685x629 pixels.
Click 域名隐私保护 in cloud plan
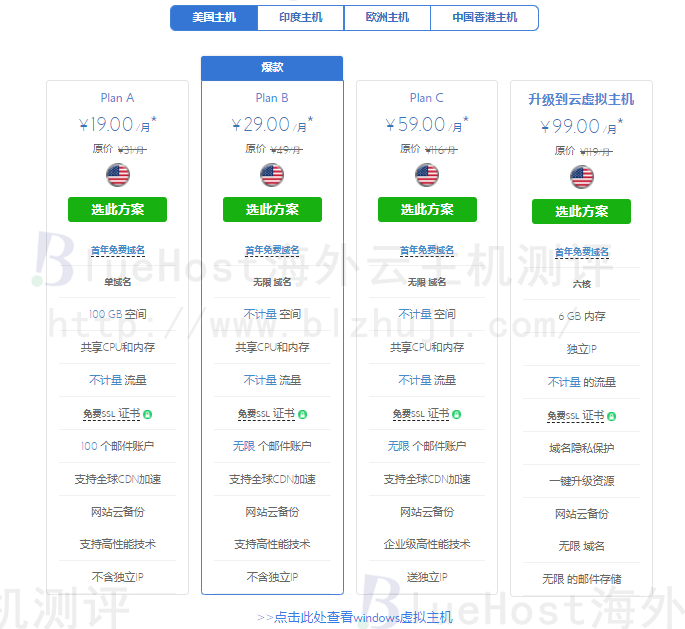click(581, 448)
